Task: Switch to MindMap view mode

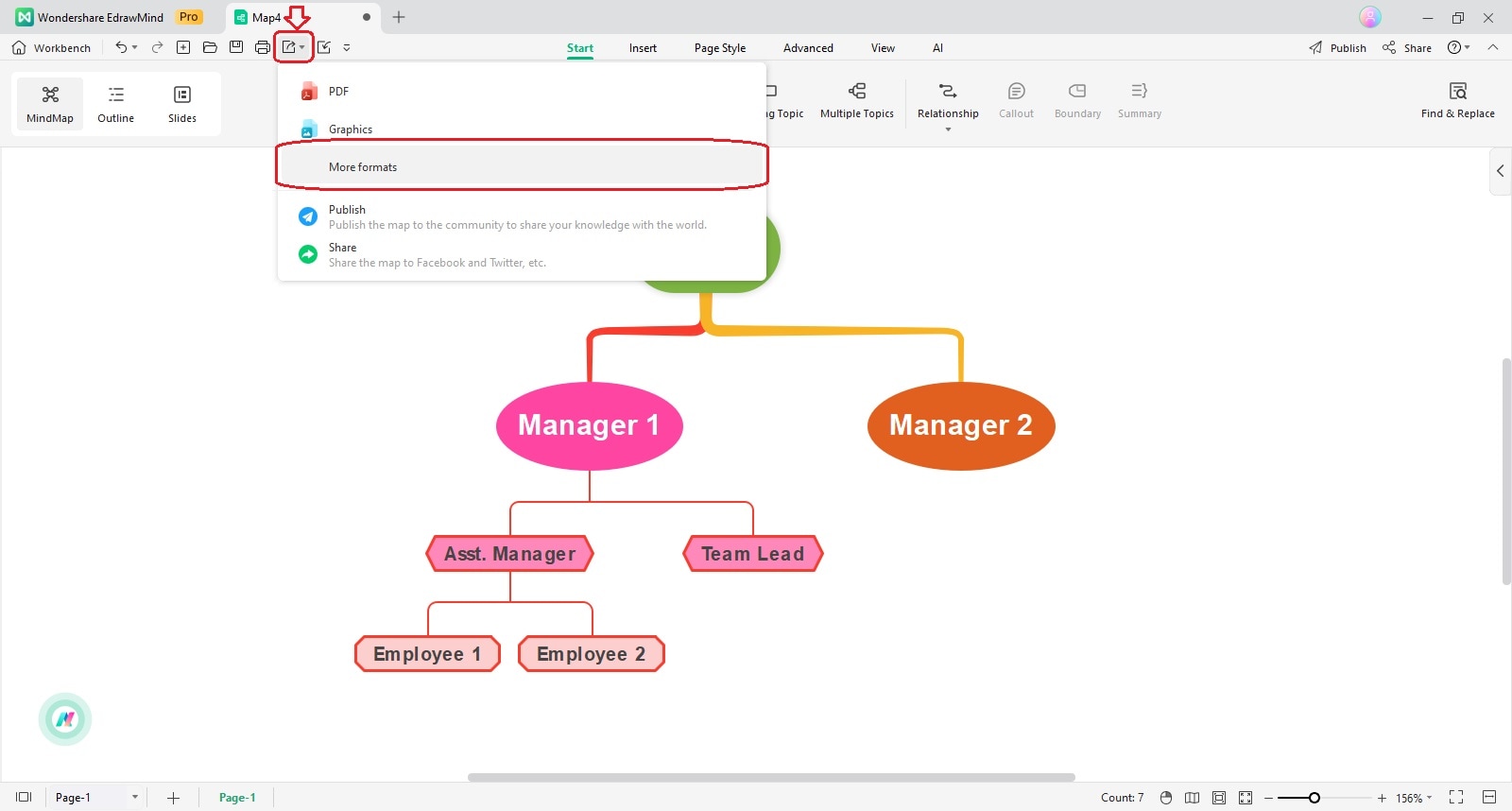Action: point(50,104)
